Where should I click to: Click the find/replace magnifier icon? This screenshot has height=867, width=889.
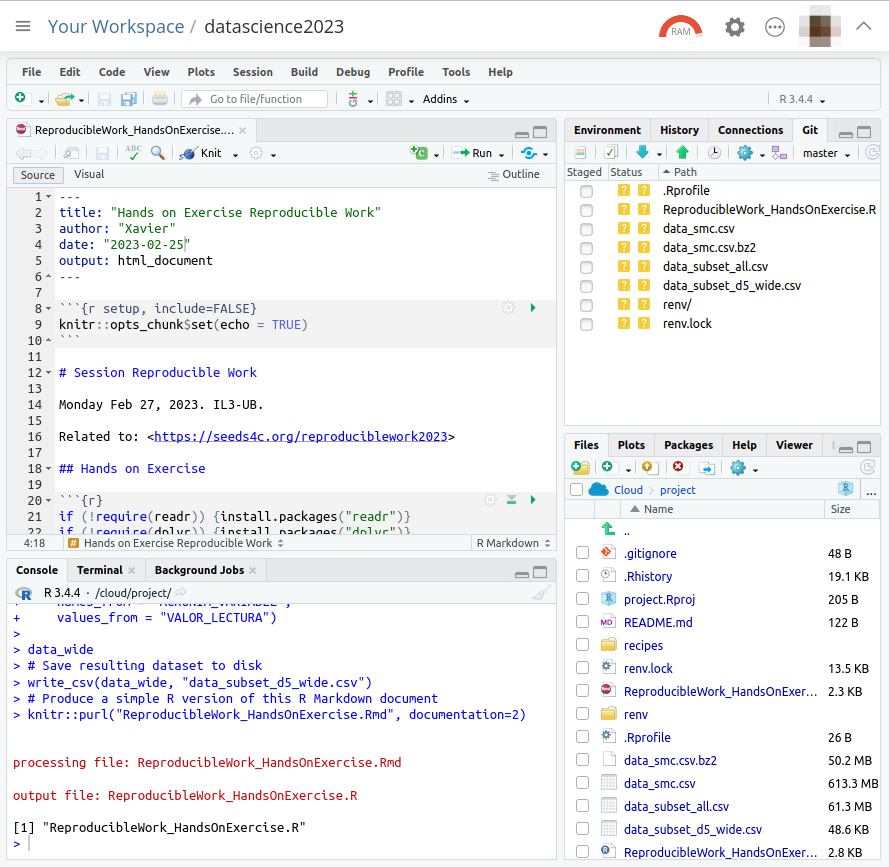tap(158, 153)
